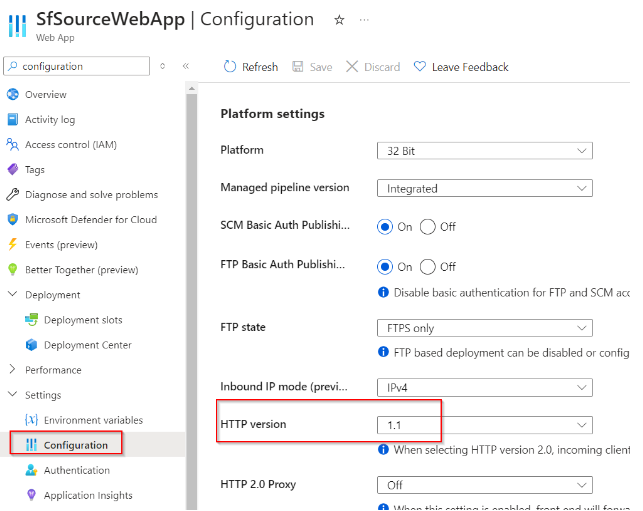Open the FTP state dropdown showing FTPS only
643x511 pixels.
(x=485, y=328)
